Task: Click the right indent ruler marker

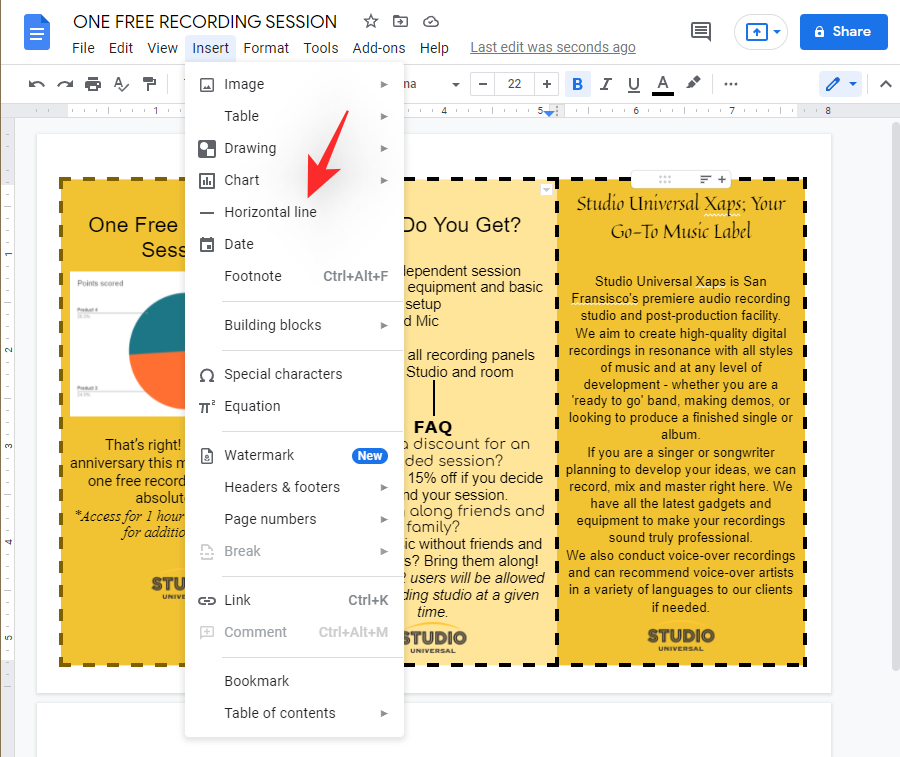Action: coord(549,113)
